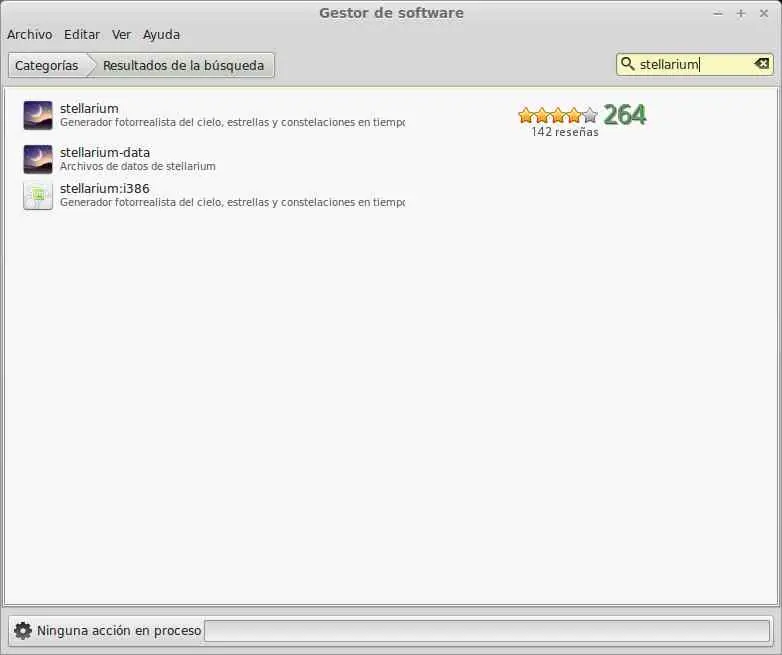Select the stellarium-data package icon
782x655 pixels.
pos(38,159)
